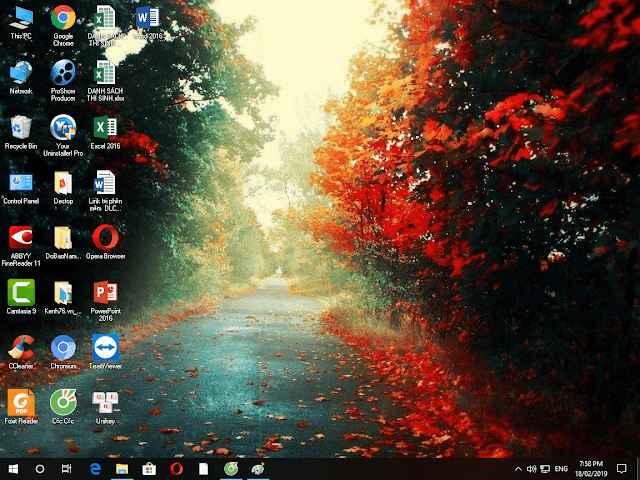Screen dimensions: 640x480
Task: Open the Cốc Cốc browser shortcut
Action: coord(63,403)
